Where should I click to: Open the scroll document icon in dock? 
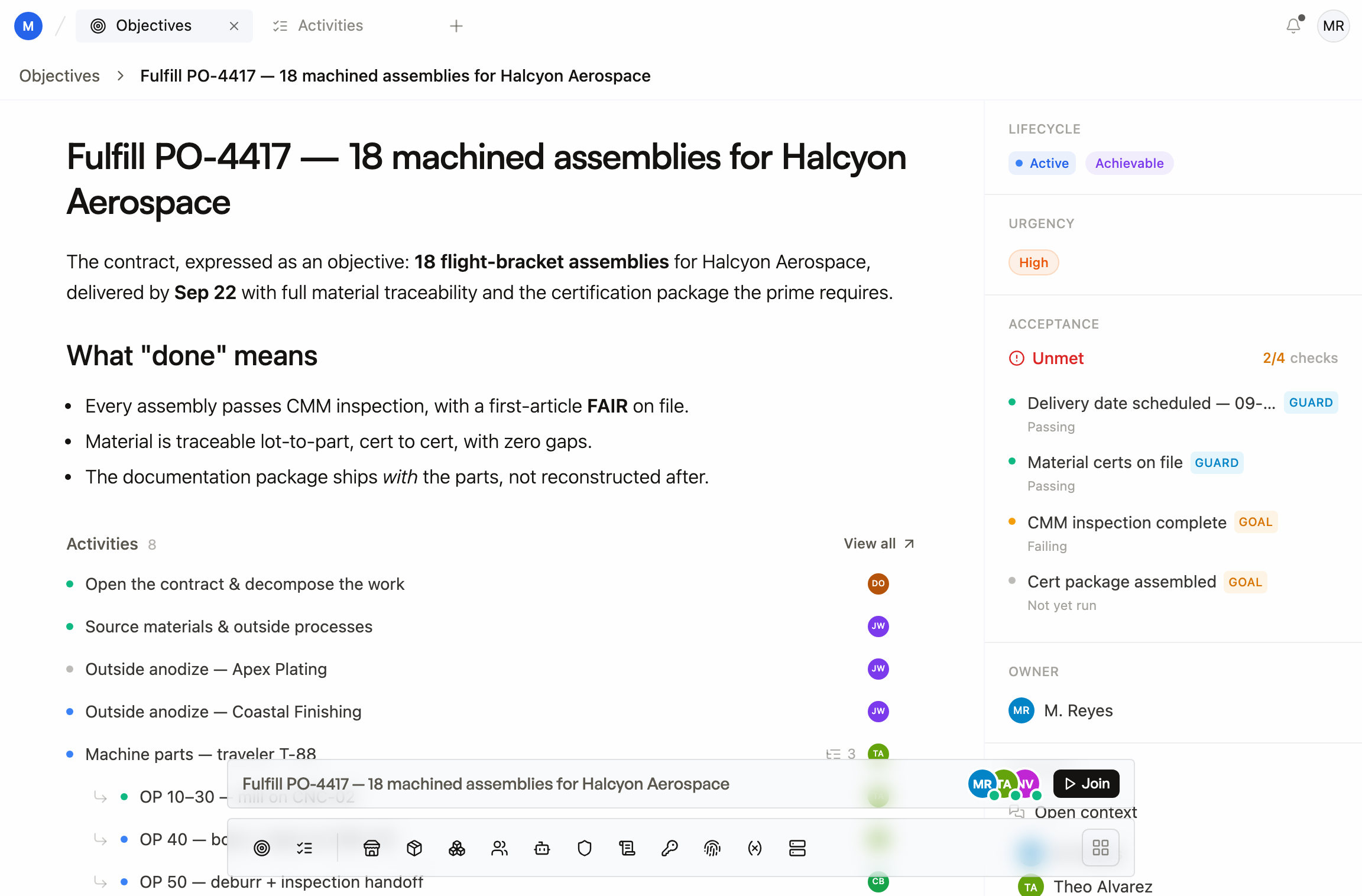tap(627, 849)
